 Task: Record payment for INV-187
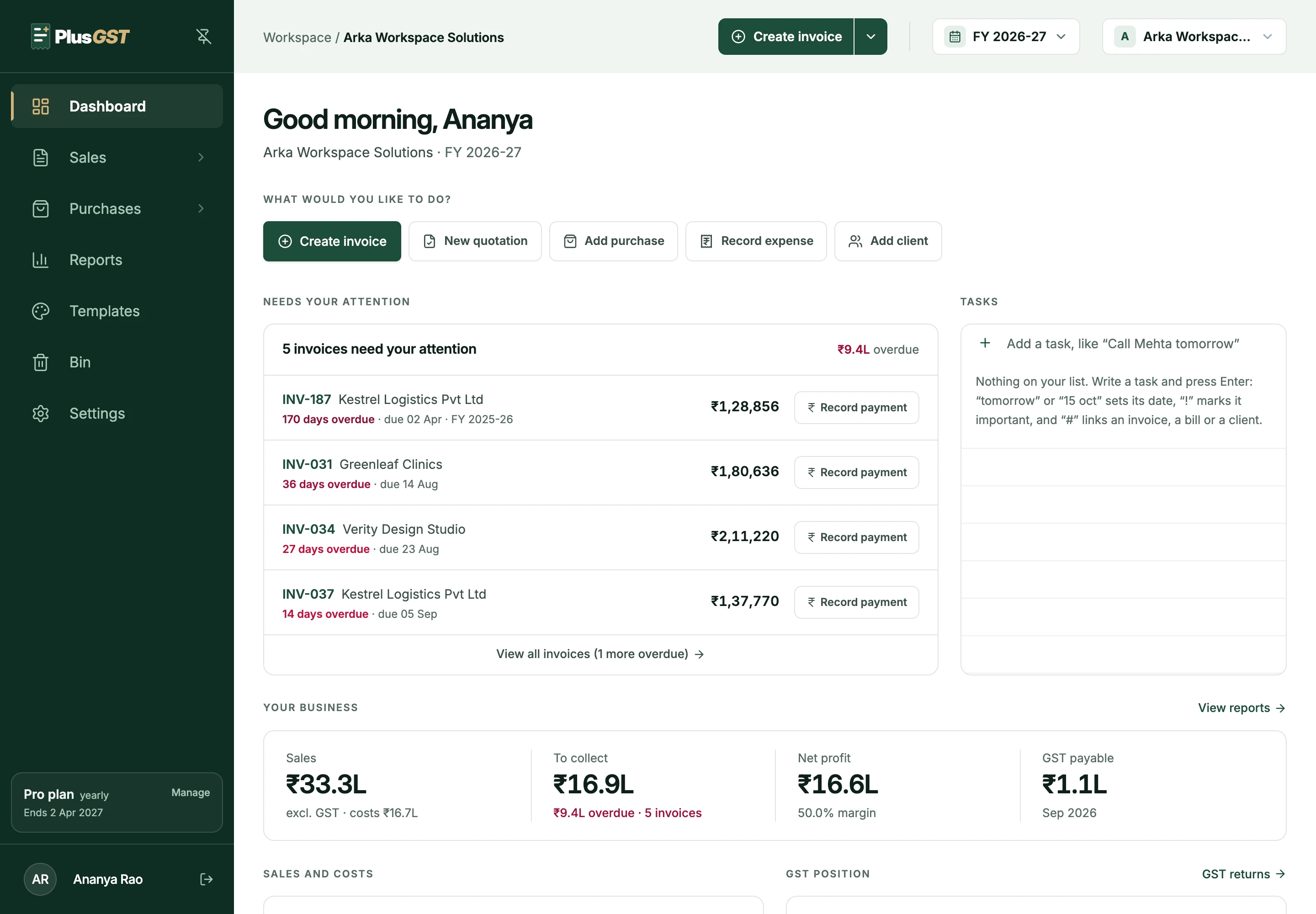[x=856, y=408]
